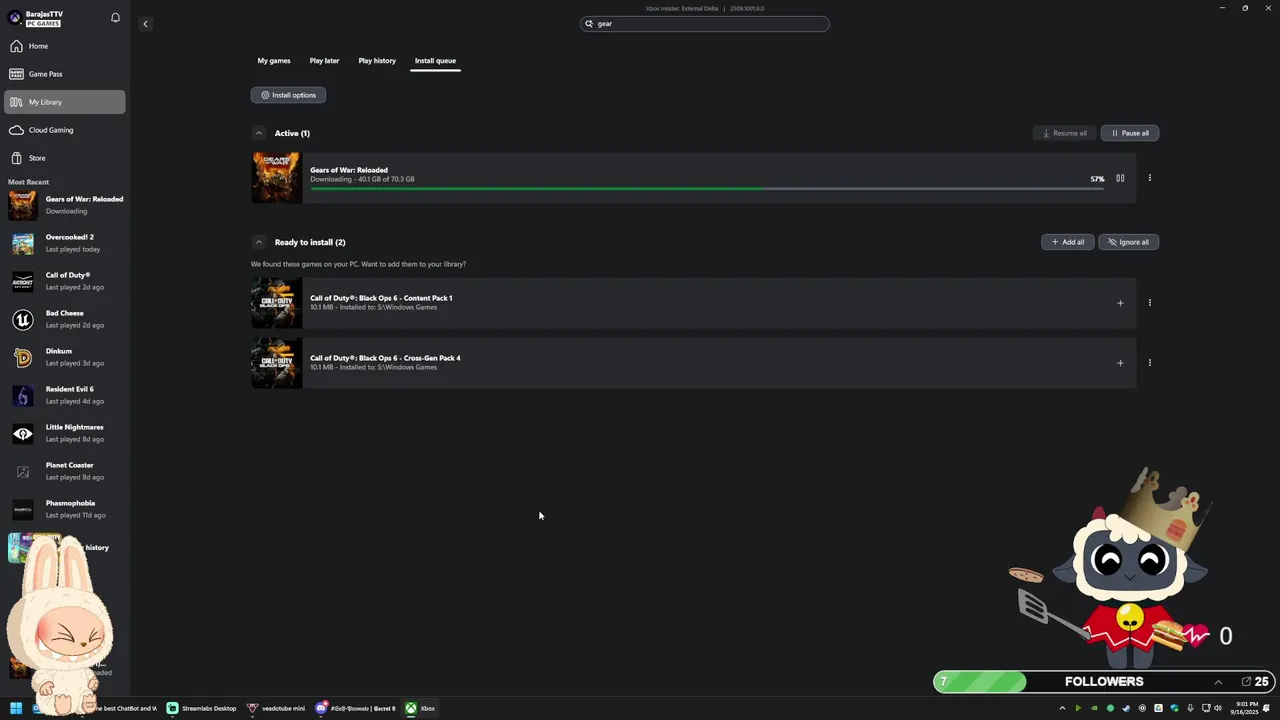Open more options for Content Pack 1
The height and width of the screenshot is (720, 1280).
(1149, 303)
